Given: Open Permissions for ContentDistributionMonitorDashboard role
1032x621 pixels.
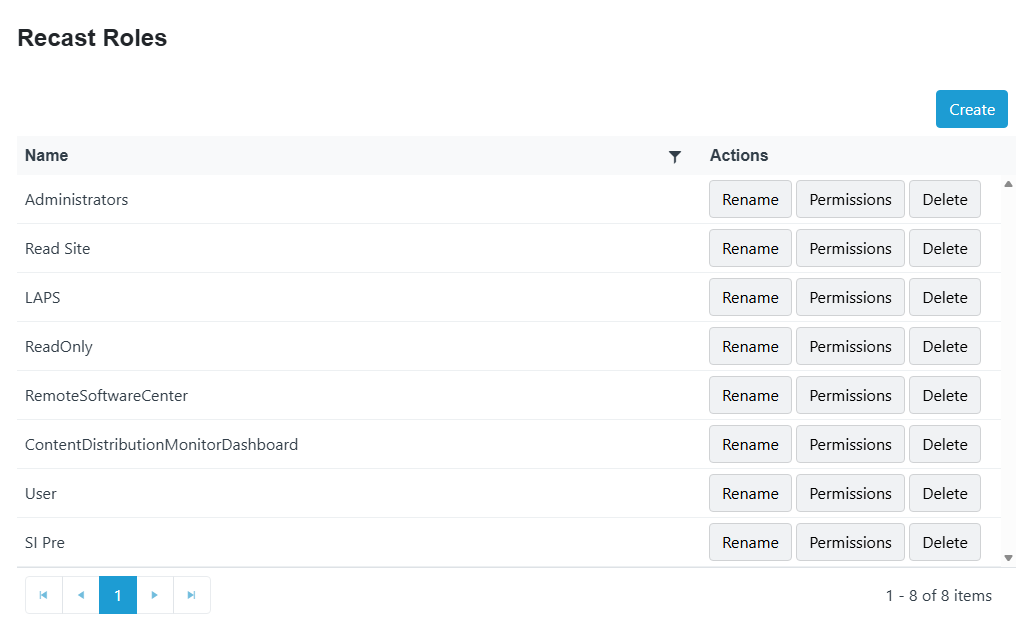Looking at the screenshot, I should (850, 445).
